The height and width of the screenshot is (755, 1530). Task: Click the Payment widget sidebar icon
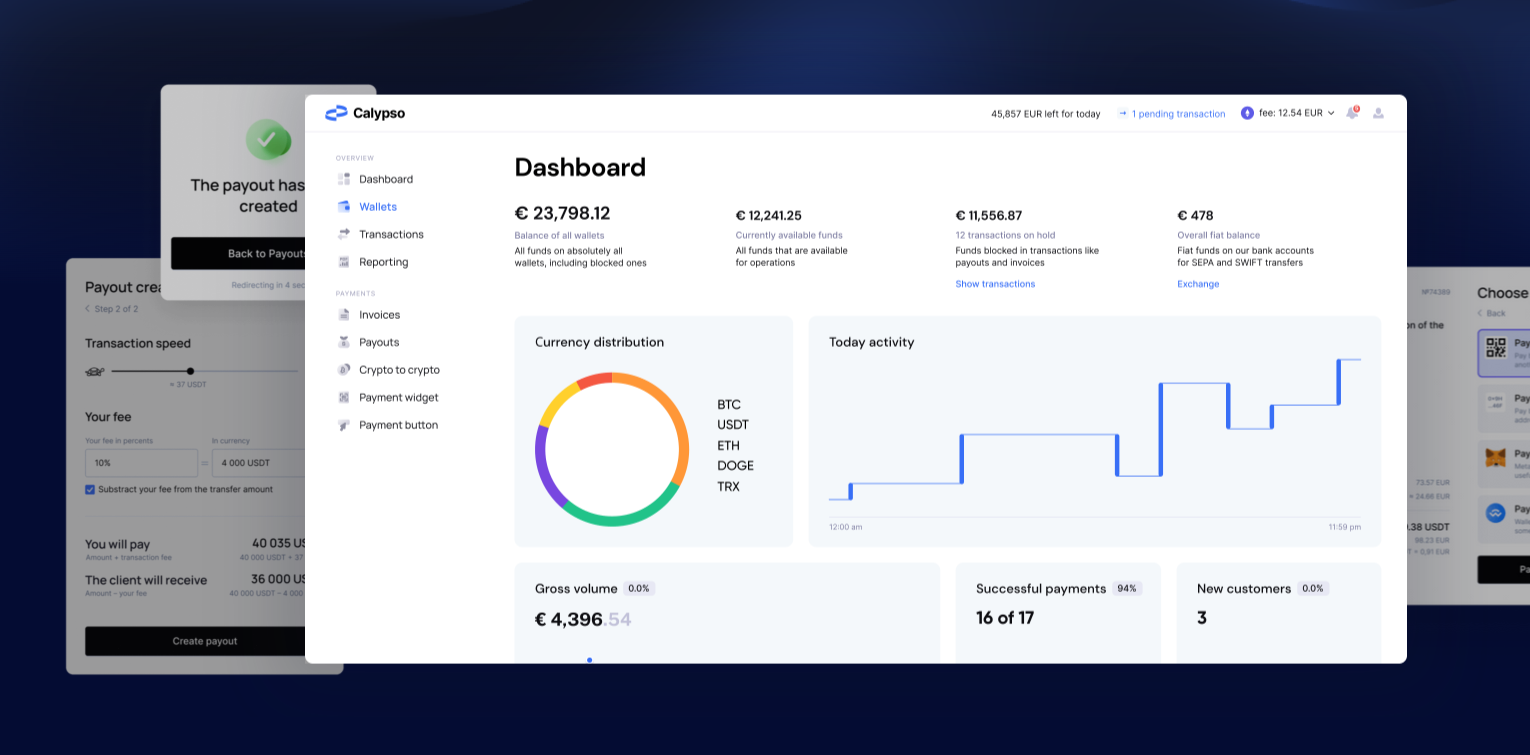coord(344,397)
